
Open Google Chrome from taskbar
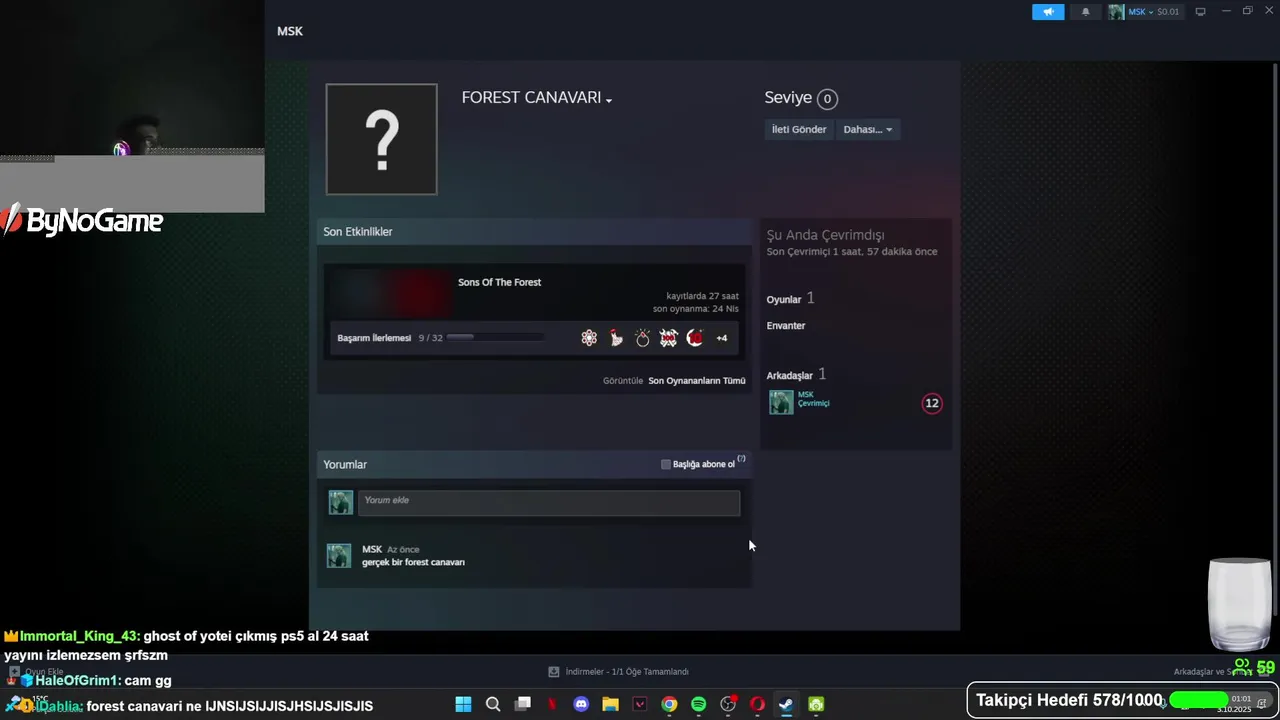(x=669, y=704)
